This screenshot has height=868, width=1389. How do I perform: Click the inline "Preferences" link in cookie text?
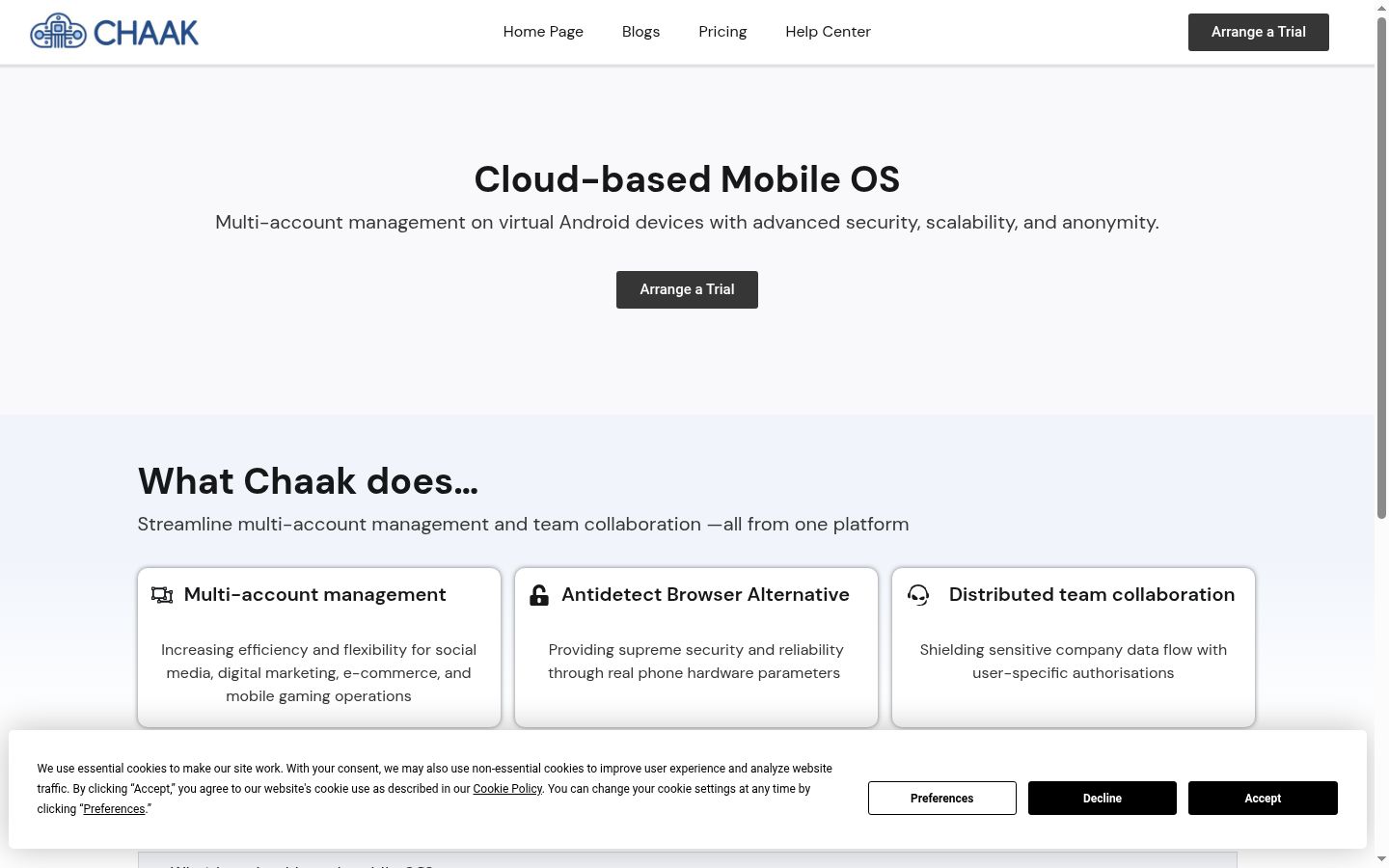pyautogui.click(x=114, y=809)
